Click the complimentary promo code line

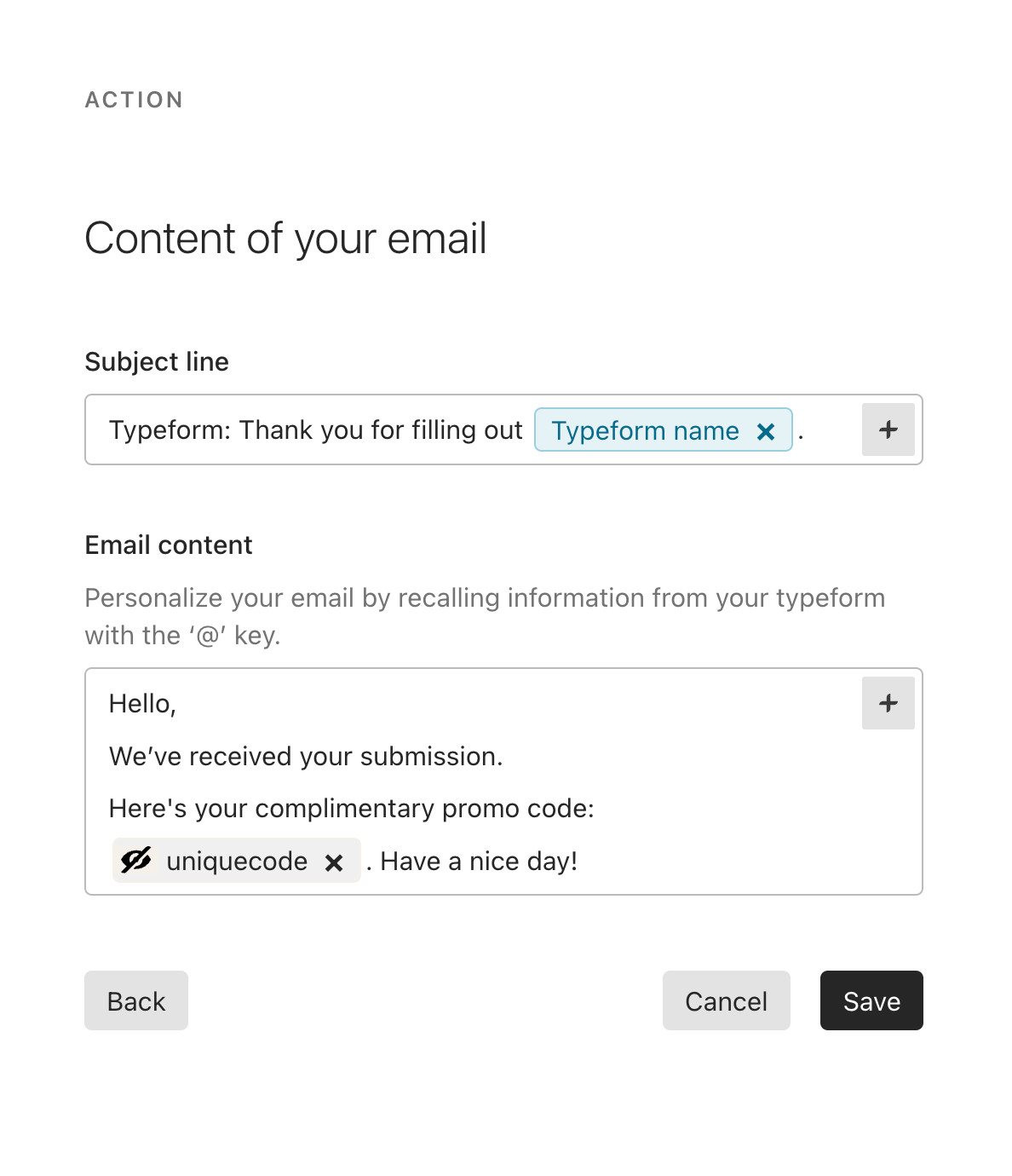click(352, 809)
